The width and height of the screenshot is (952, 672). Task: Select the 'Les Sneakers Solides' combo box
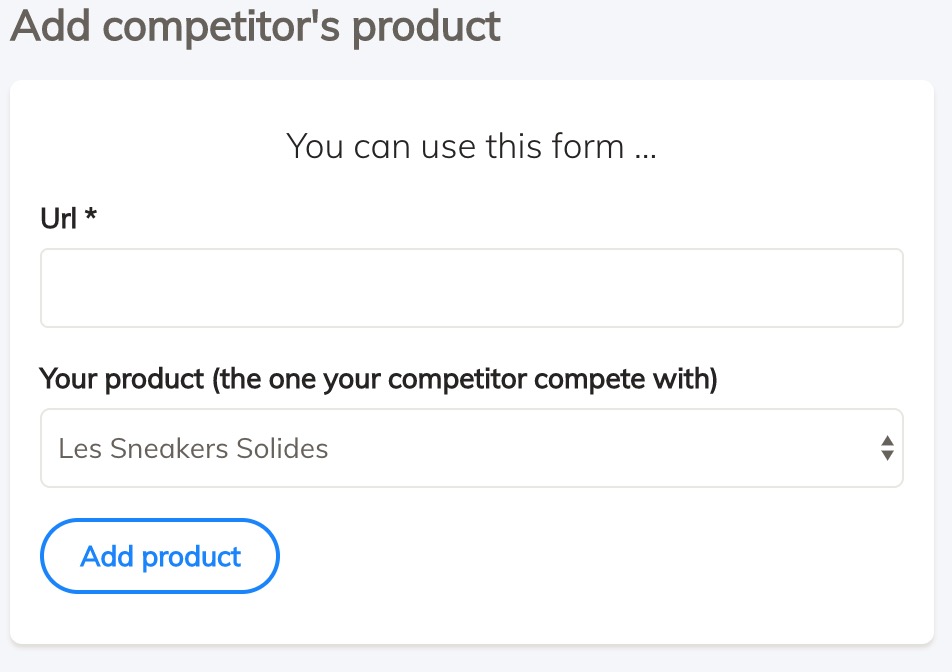click(471, 448)
